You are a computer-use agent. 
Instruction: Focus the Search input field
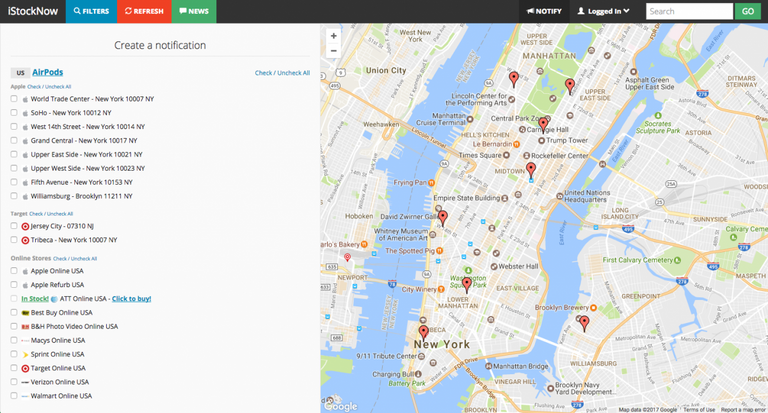(689, 11)
